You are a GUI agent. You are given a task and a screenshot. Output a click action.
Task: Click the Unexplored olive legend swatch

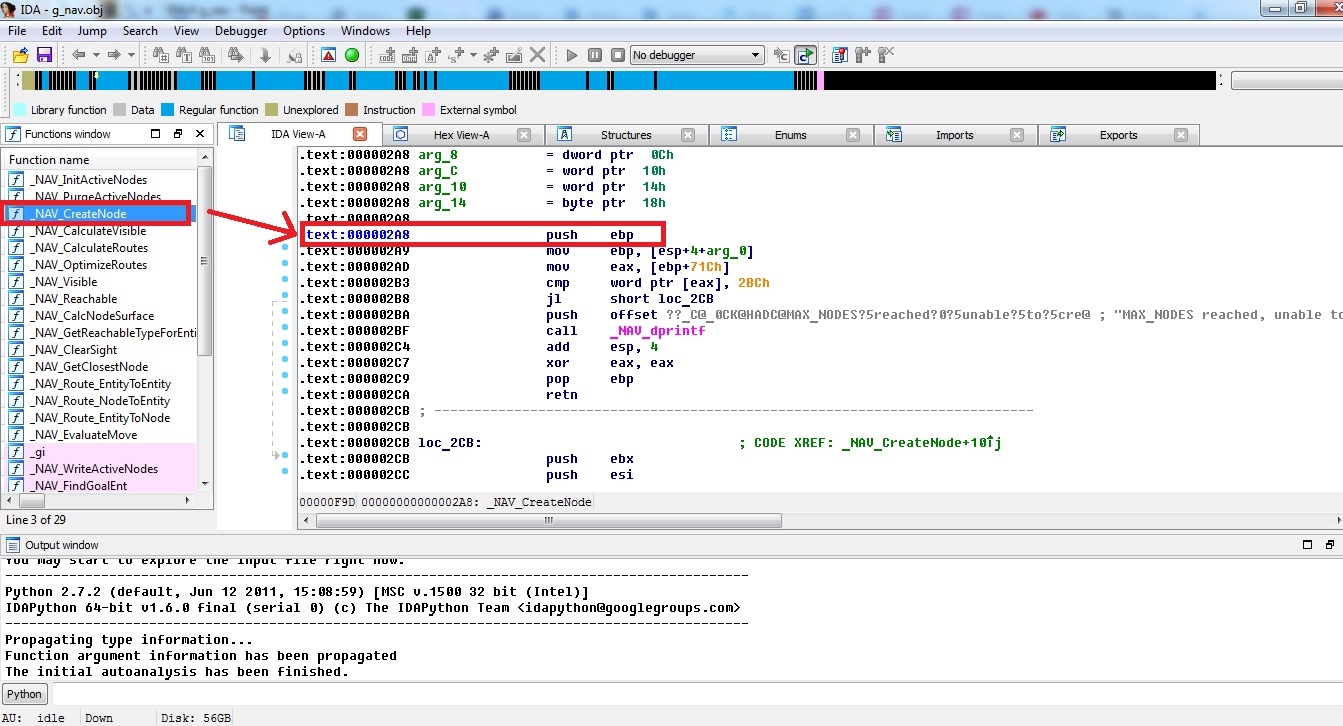[271, 110]
